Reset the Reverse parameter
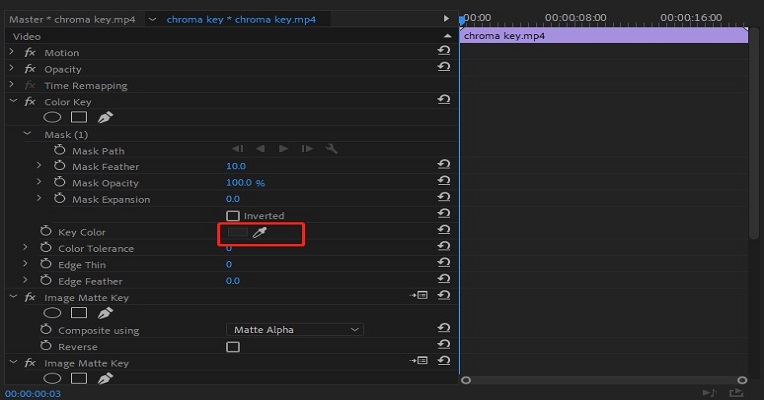The image size is (764, 400). tap(444, 344)
